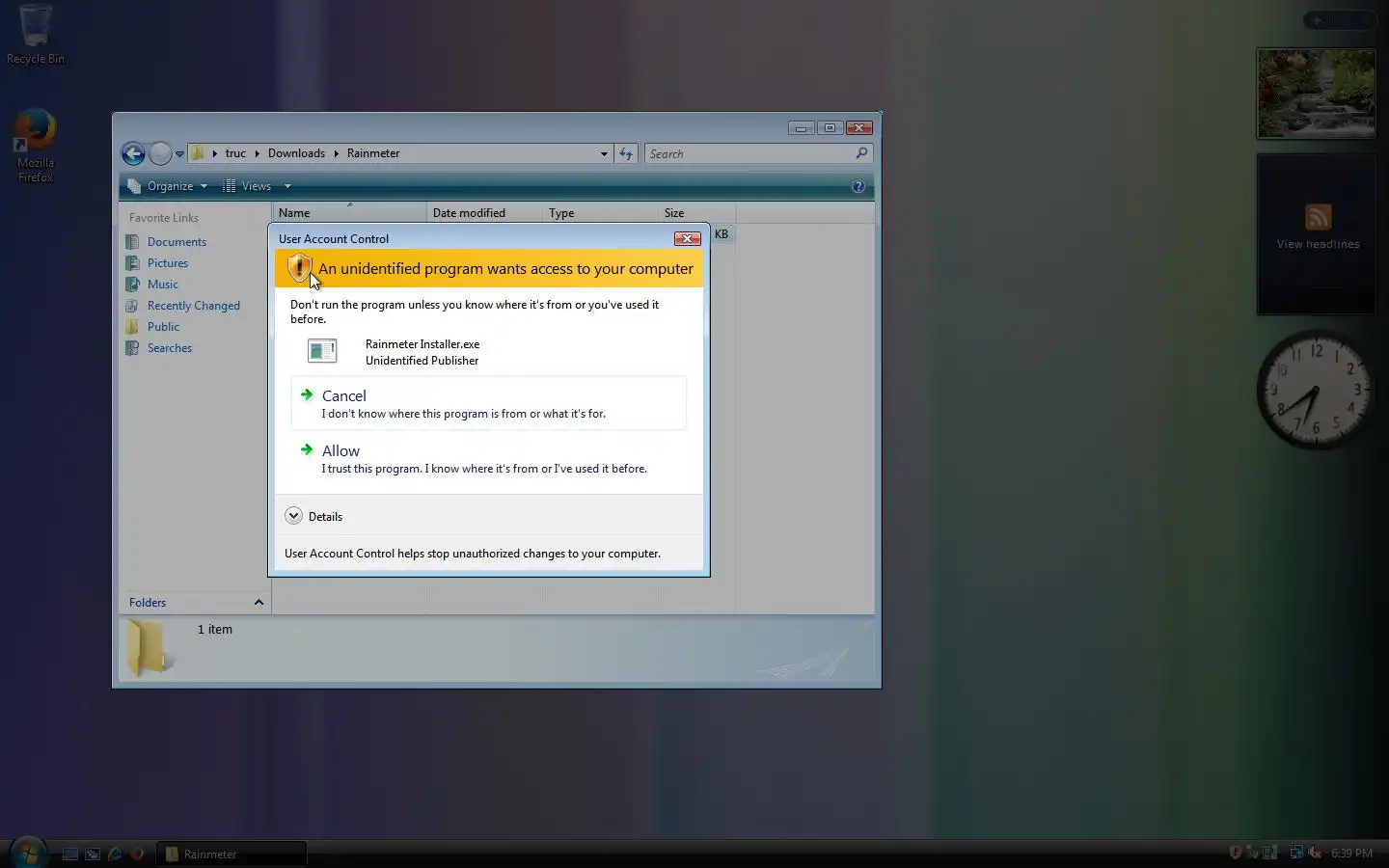1389x868 pixels.
Task: Click the Views button
Action: (x=247, y=186)
